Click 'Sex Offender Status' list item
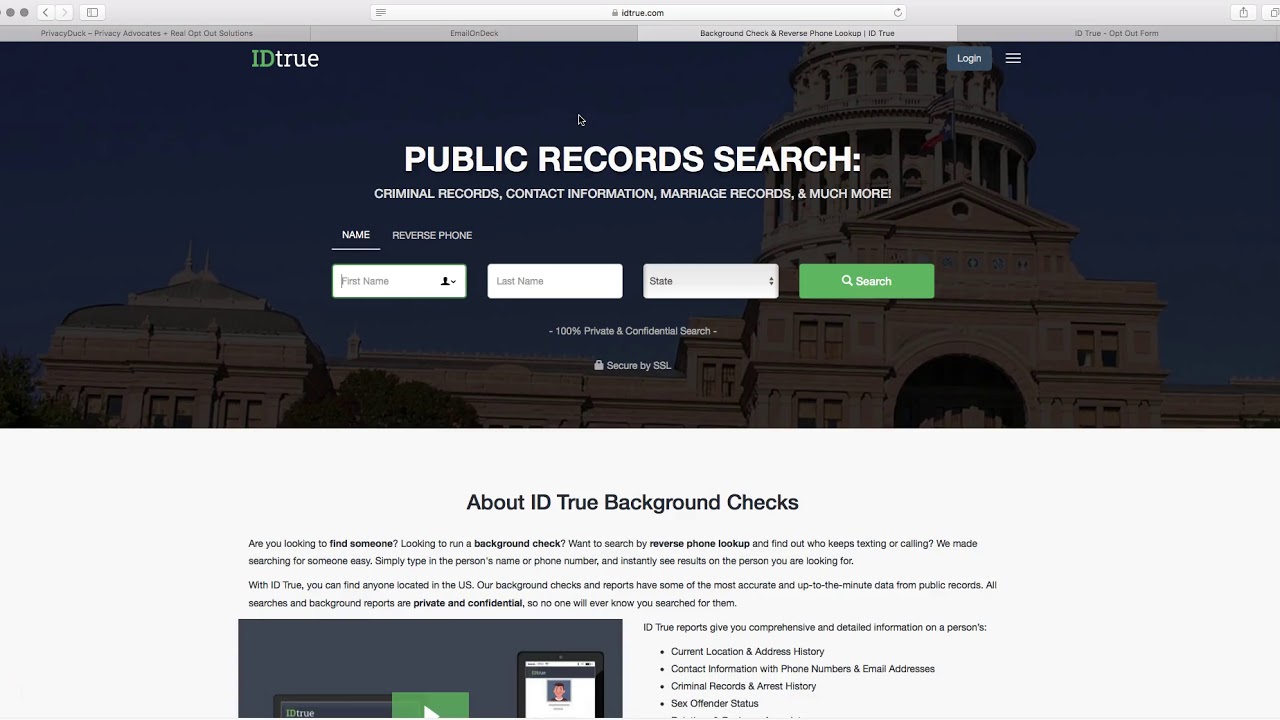This screenshot has height=720, width=1280. pos(715,704)
